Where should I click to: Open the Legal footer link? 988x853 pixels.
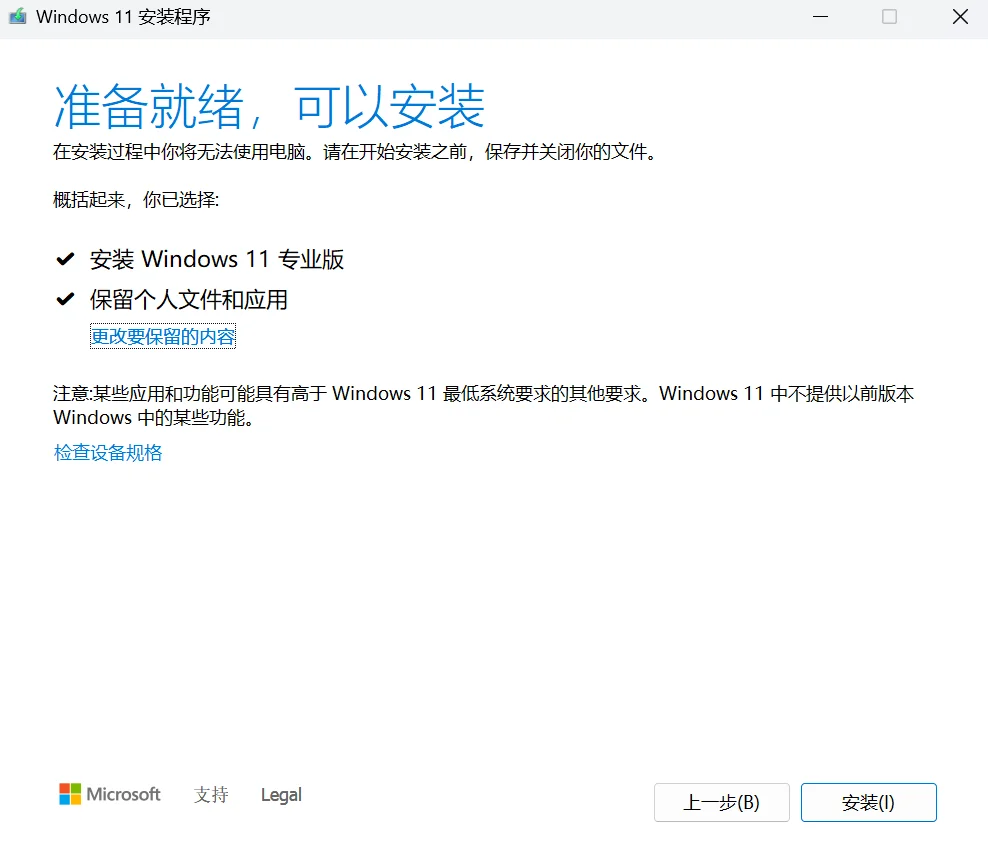click(280, 794)
